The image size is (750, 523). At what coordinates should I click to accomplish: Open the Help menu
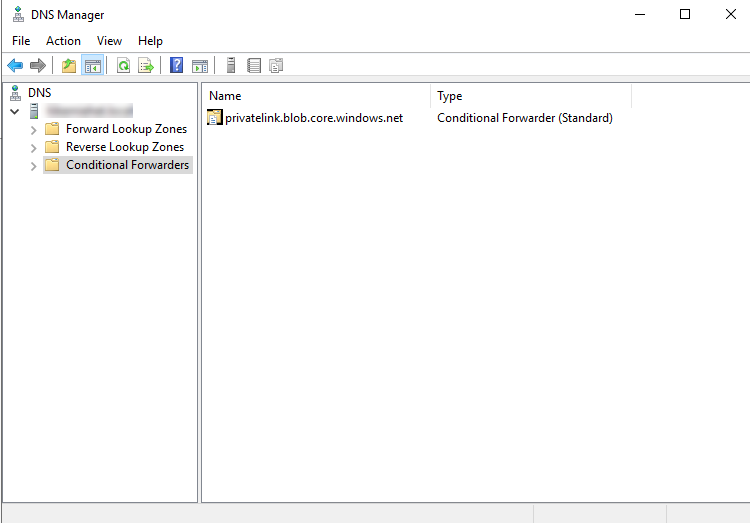[150, 41]
